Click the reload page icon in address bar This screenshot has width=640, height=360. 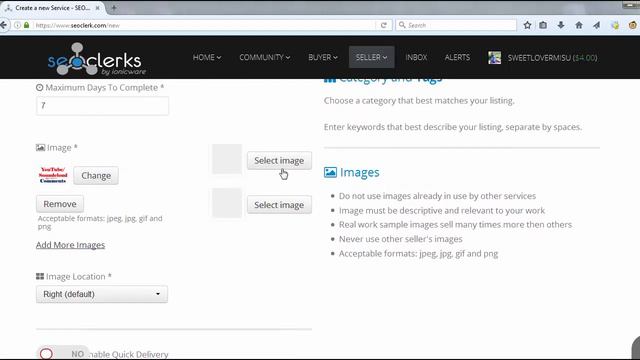tap(384, 25)
